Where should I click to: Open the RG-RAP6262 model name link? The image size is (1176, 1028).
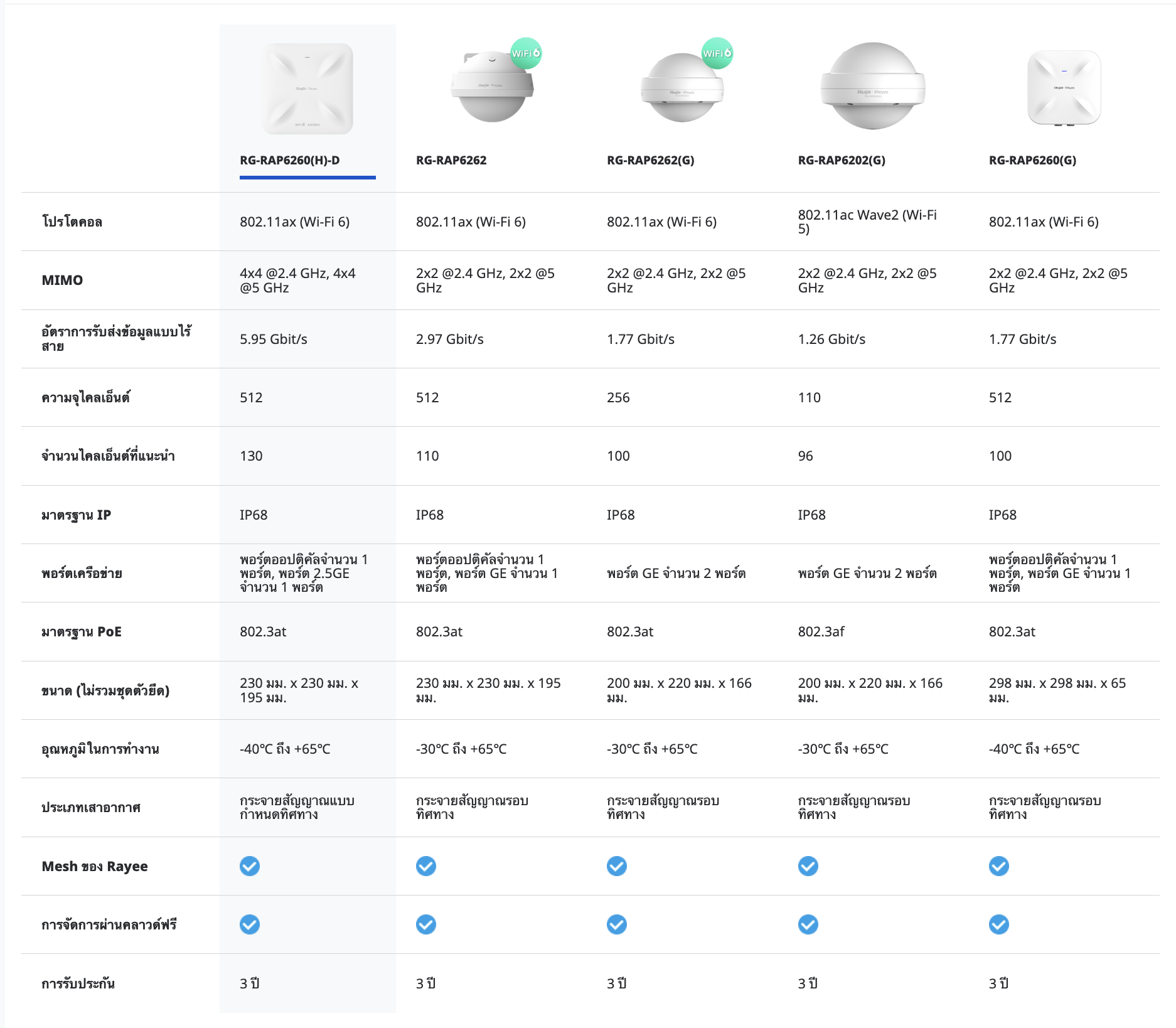click(x=451, y=160)
